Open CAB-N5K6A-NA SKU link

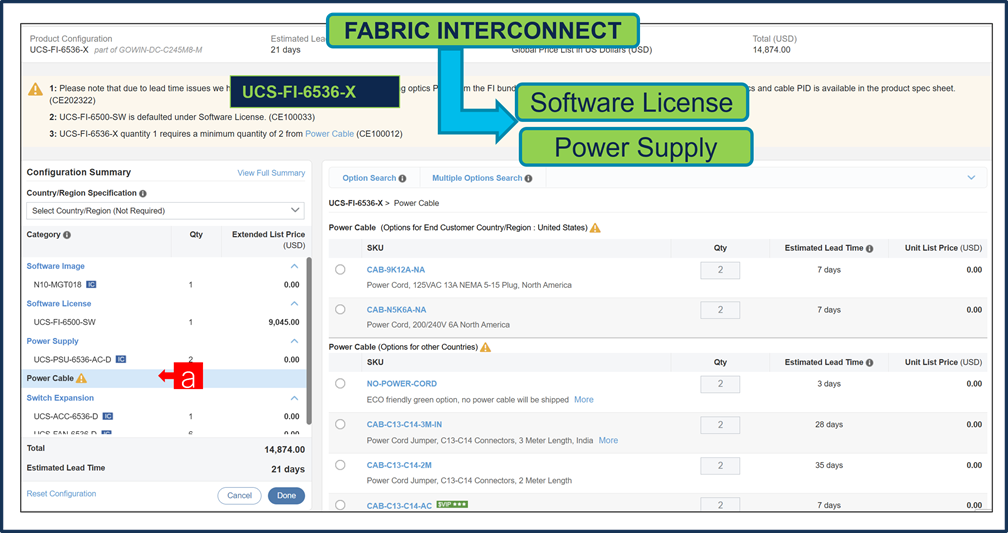[x=396, y=310]
